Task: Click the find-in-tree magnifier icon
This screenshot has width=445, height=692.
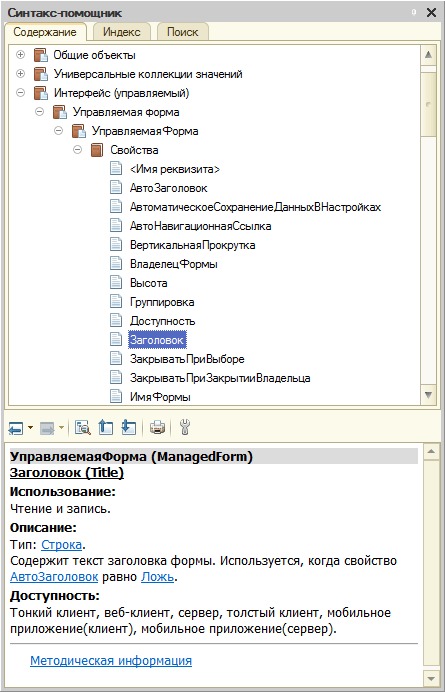Action: coord(83,427)
